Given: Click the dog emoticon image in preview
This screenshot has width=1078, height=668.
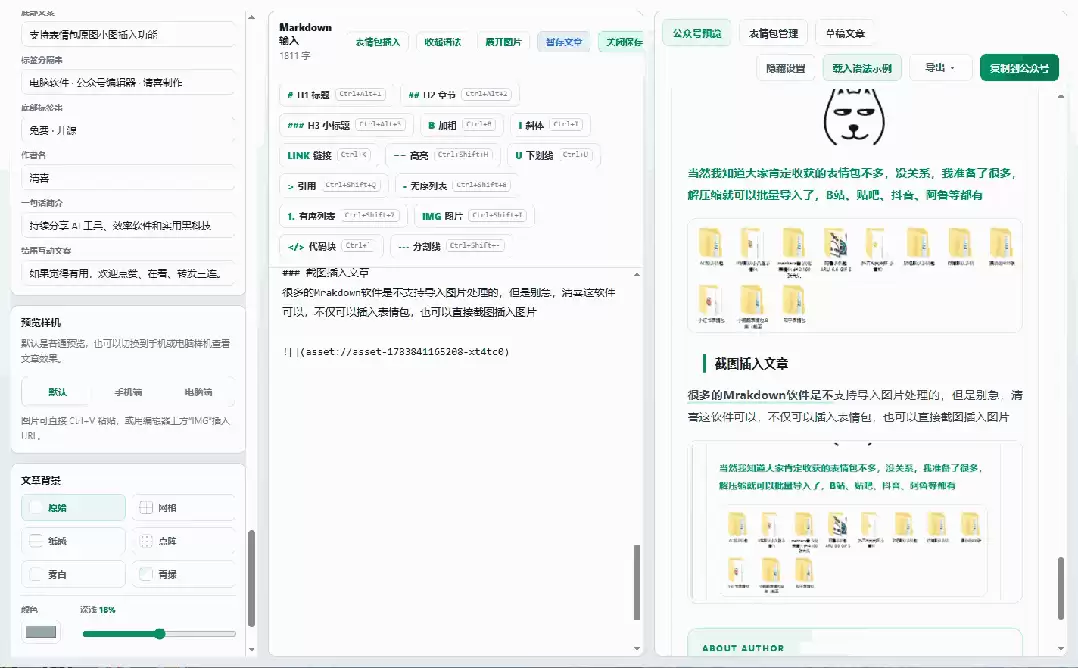Looking at the screenshot, I should click(854, 117).
